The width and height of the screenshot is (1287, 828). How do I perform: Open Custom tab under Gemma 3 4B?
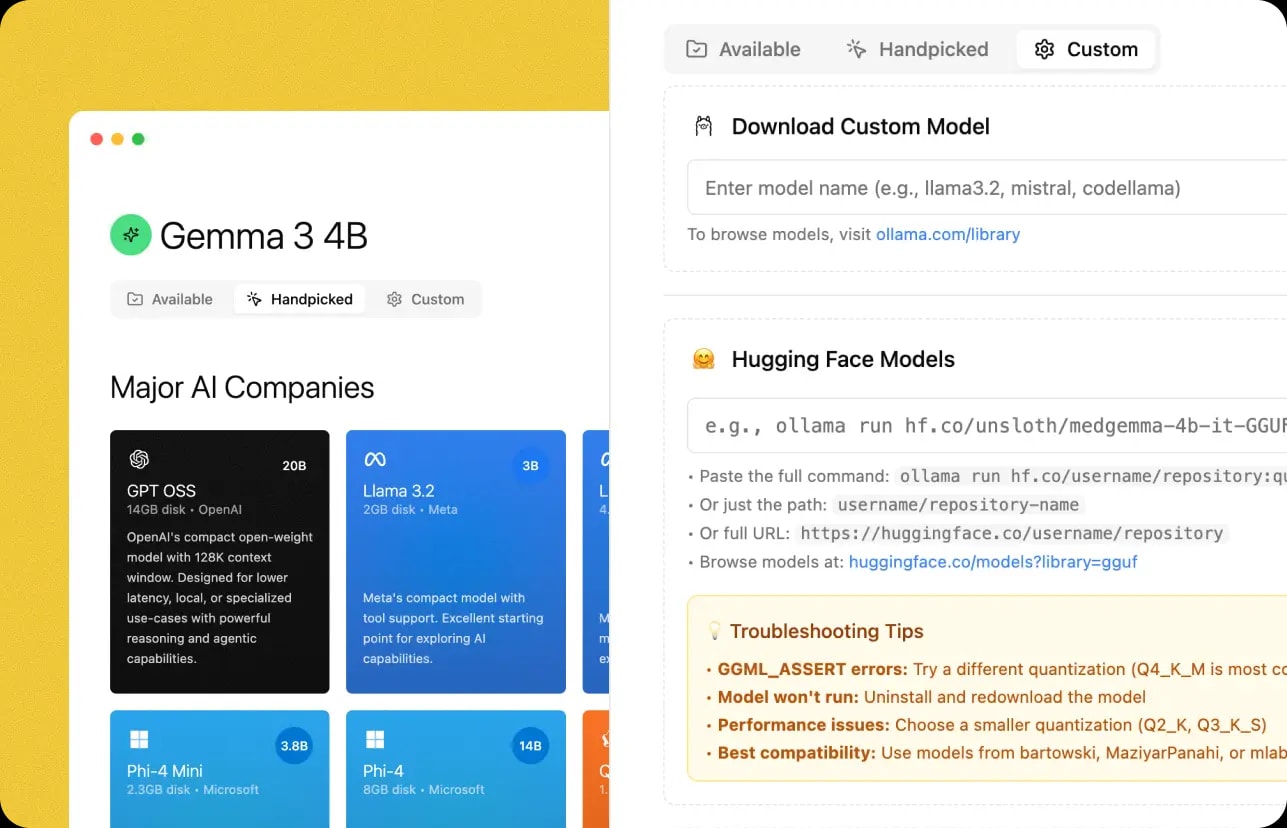point(425,299)
